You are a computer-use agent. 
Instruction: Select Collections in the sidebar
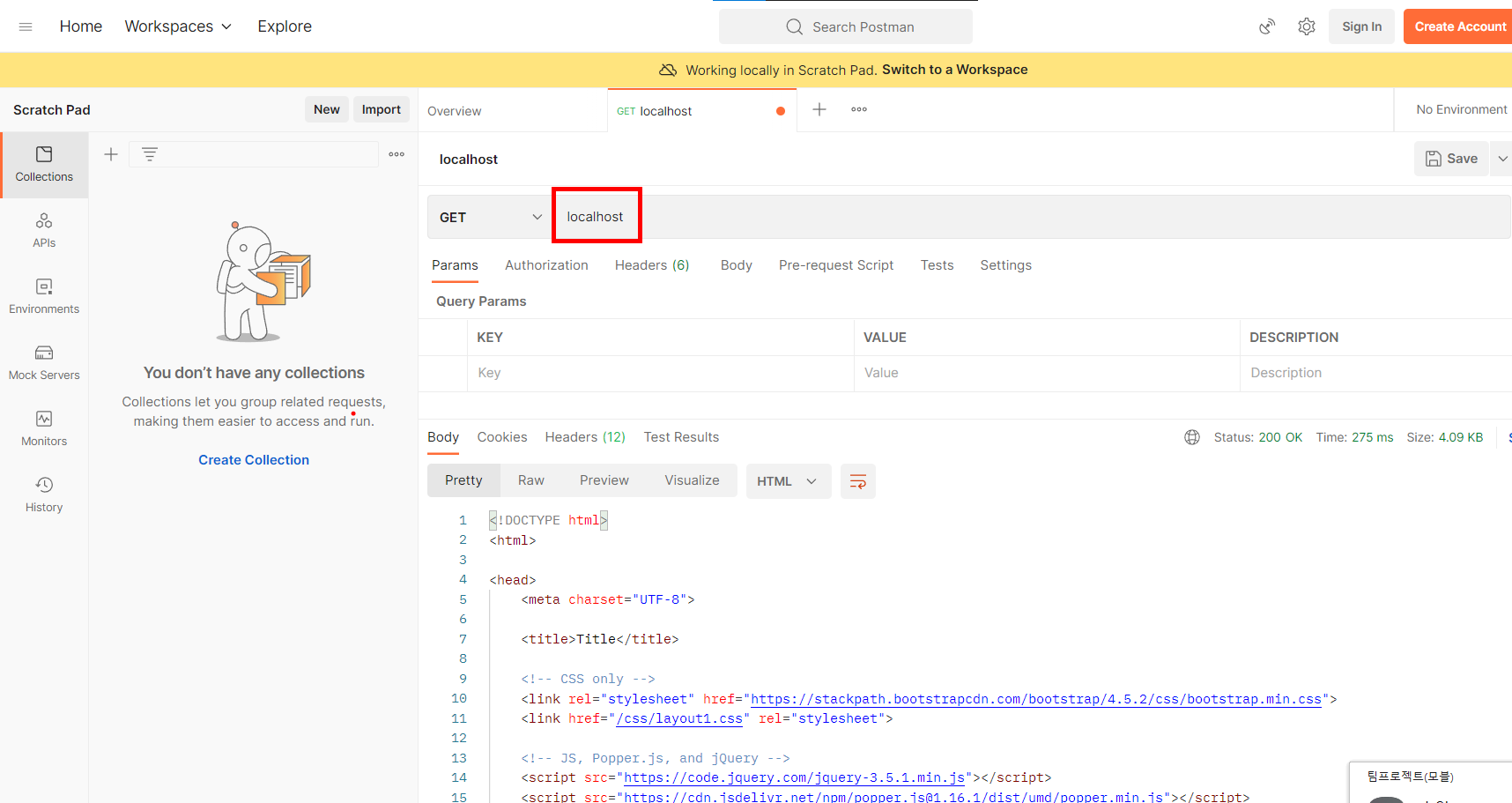pyautogui.click(x=44, y=165)
